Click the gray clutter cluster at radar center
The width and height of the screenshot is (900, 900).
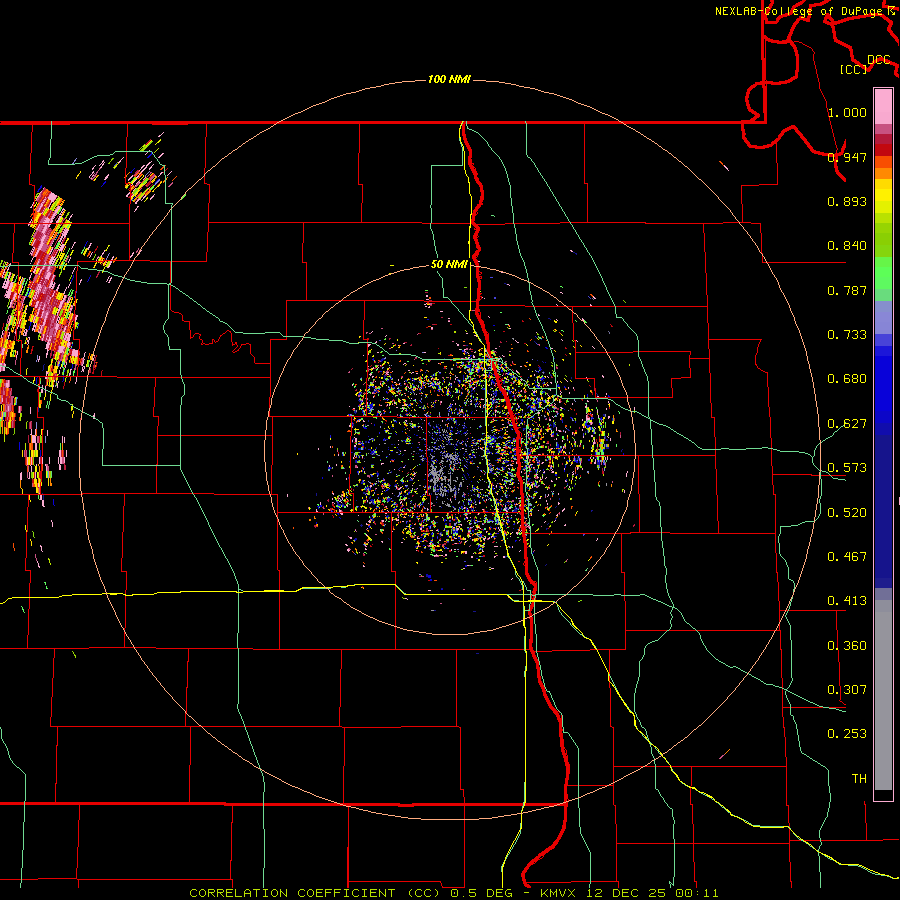coord(446,474)
